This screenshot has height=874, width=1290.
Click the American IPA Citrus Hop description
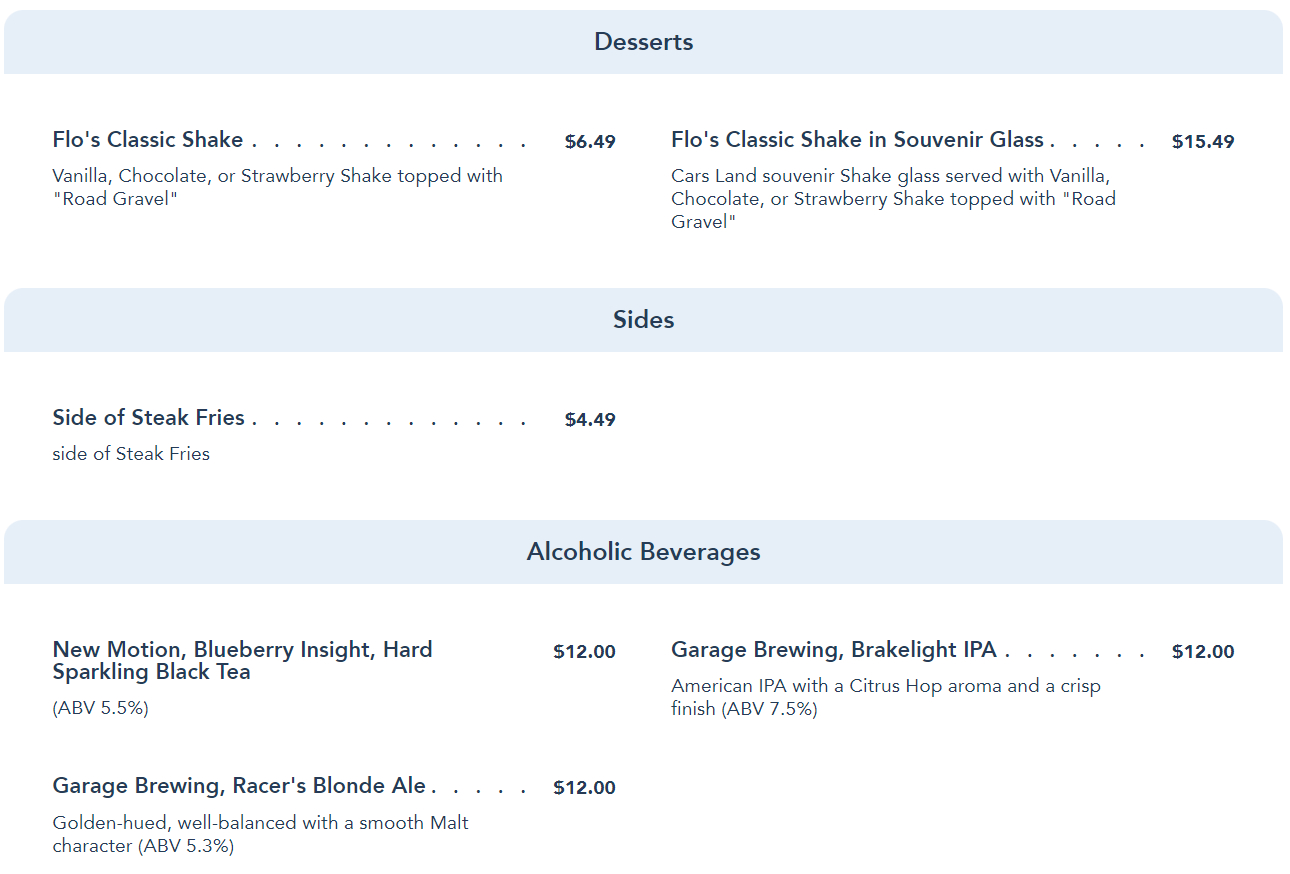pos(885,698)
